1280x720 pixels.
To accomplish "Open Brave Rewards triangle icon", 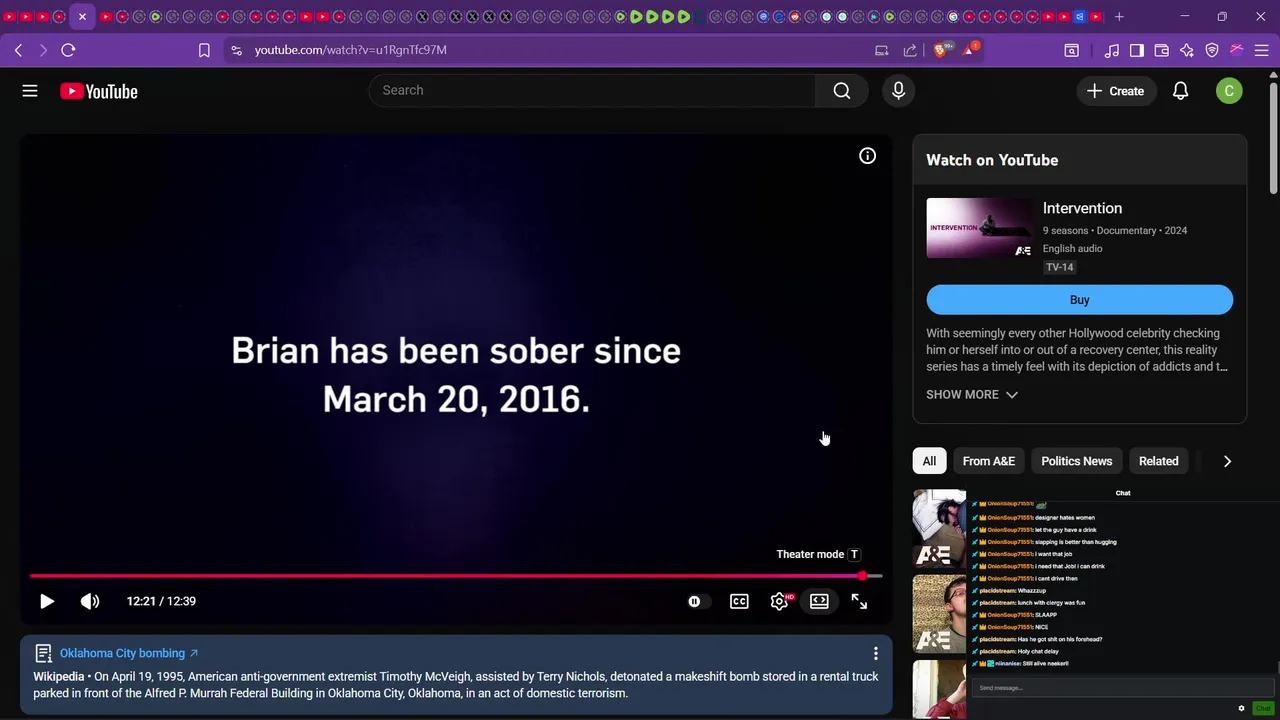I will coord(968,49).
